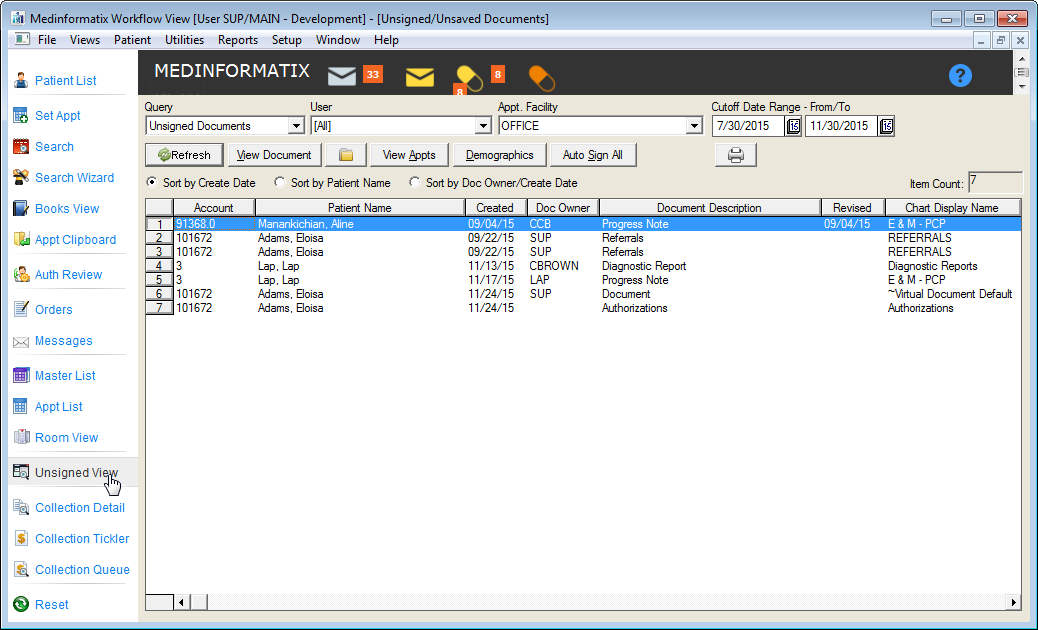The image size is (1038, 630).
Task: Select row 4 Diagnostic Report for Lap
Action: (583, 266)
